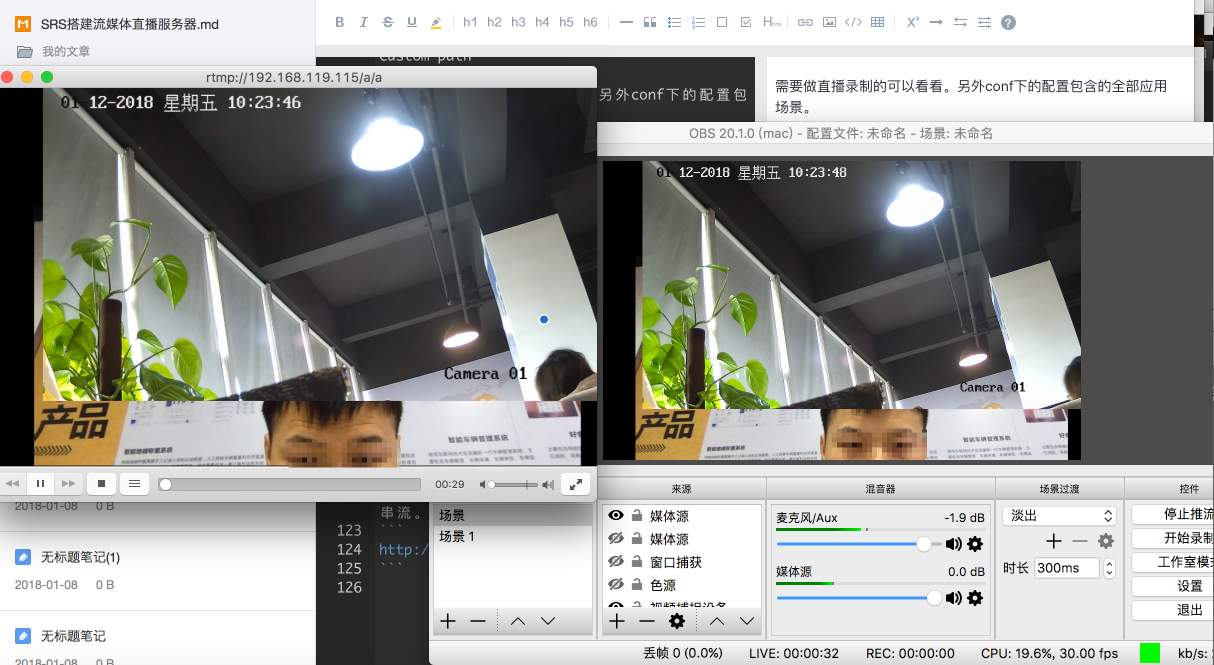The height and width of the screenshot is (665, 1214).
Task: Select the yellow highlight marker tool
Action: (x=436, y=22)
